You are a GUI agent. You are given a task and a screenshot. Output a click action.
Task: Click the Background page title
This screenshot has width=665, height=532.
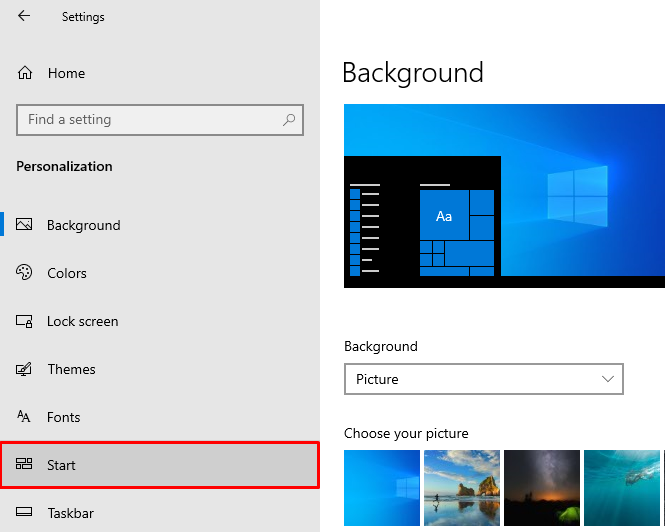[413, 73]
